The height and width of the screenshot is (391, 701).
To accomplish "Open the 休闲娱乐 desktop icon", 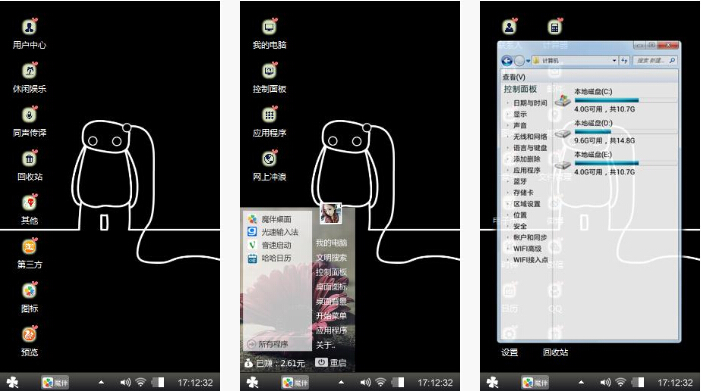I will 30,71.
